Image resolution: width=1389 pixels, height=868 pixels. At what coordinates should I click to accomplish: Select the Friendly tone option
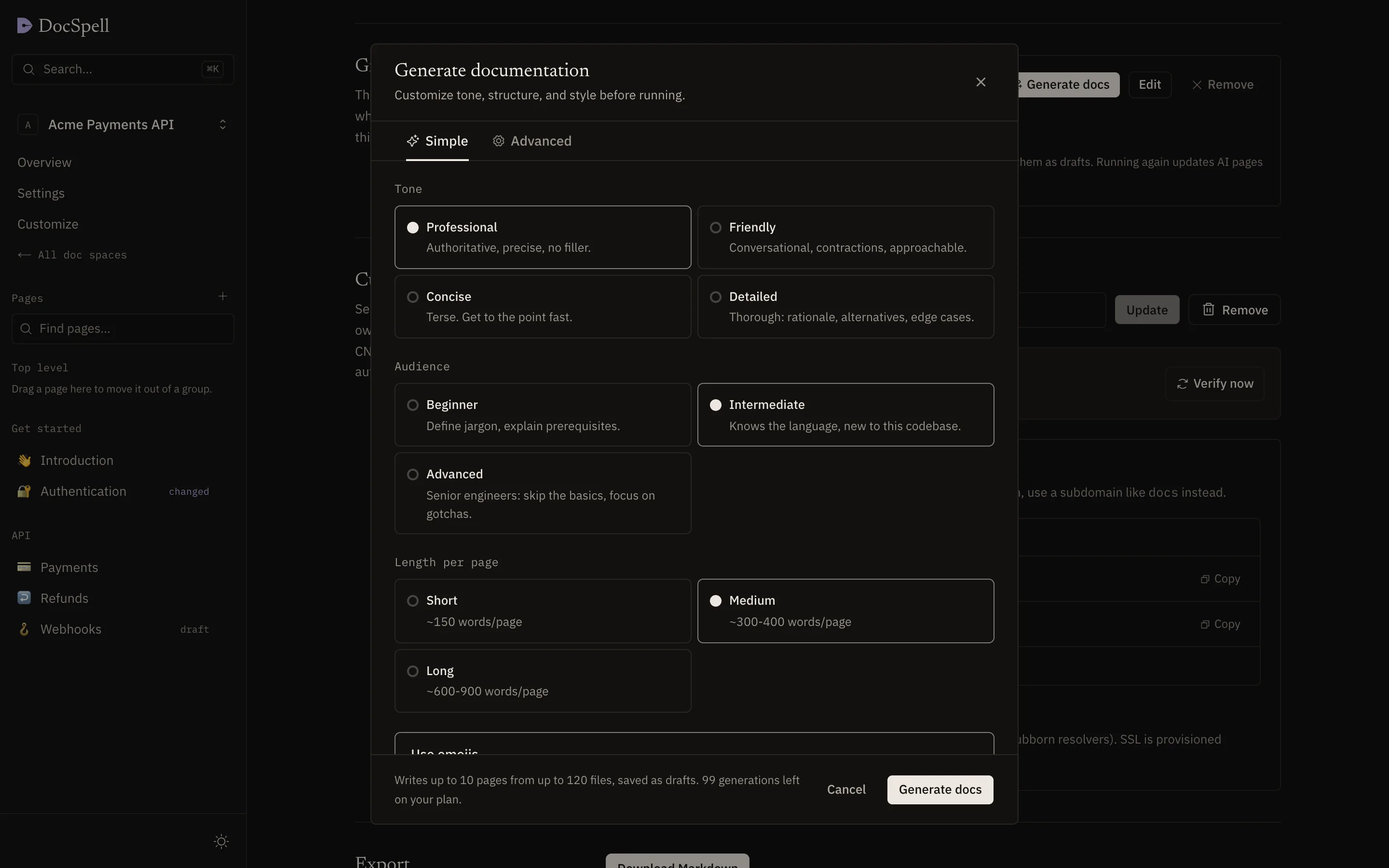pyautogui.click(x=845, y=237)
